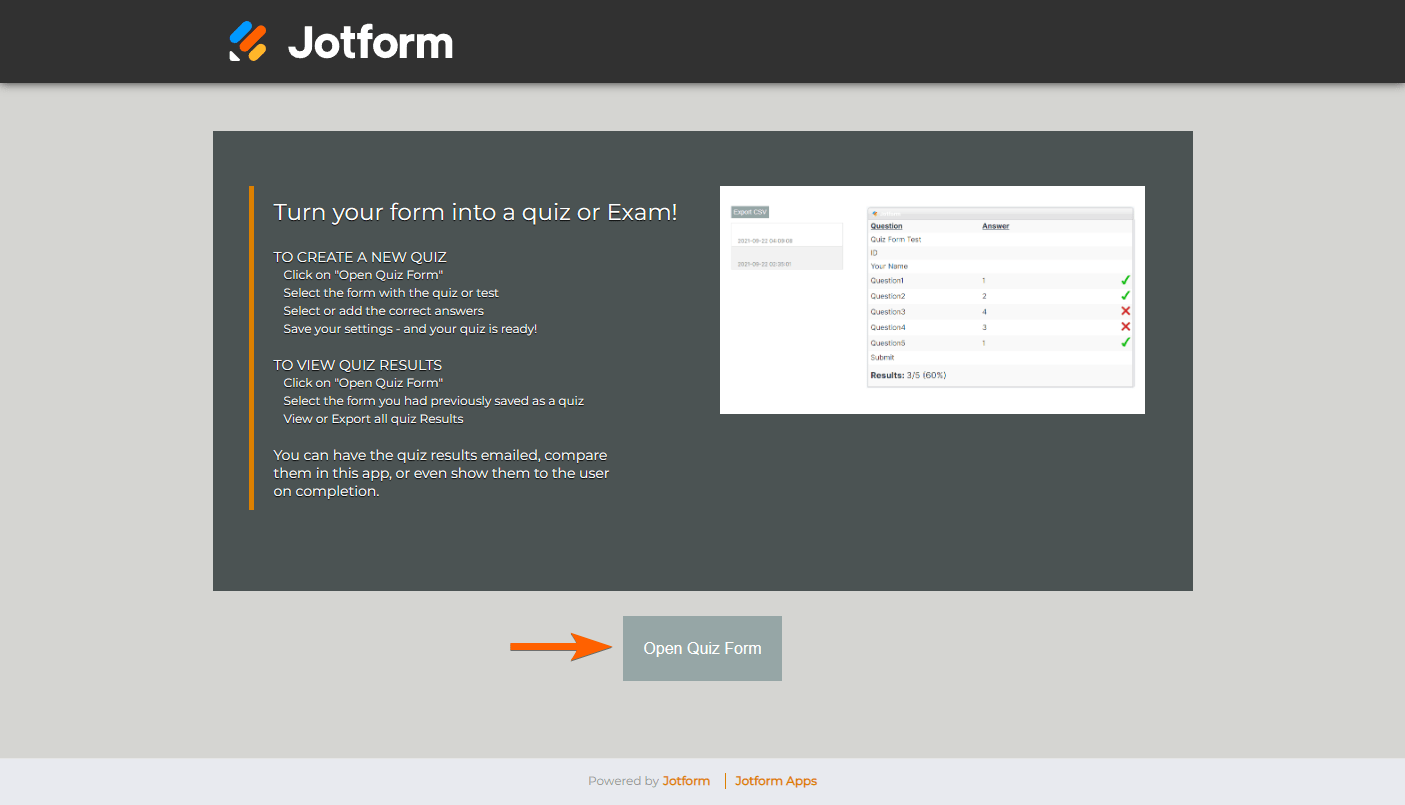This screenshot has height=805, width=1405.
Task: Click the paragraph about having quiz results emailed
Action: pyautogui.click(x=441, y=473)
